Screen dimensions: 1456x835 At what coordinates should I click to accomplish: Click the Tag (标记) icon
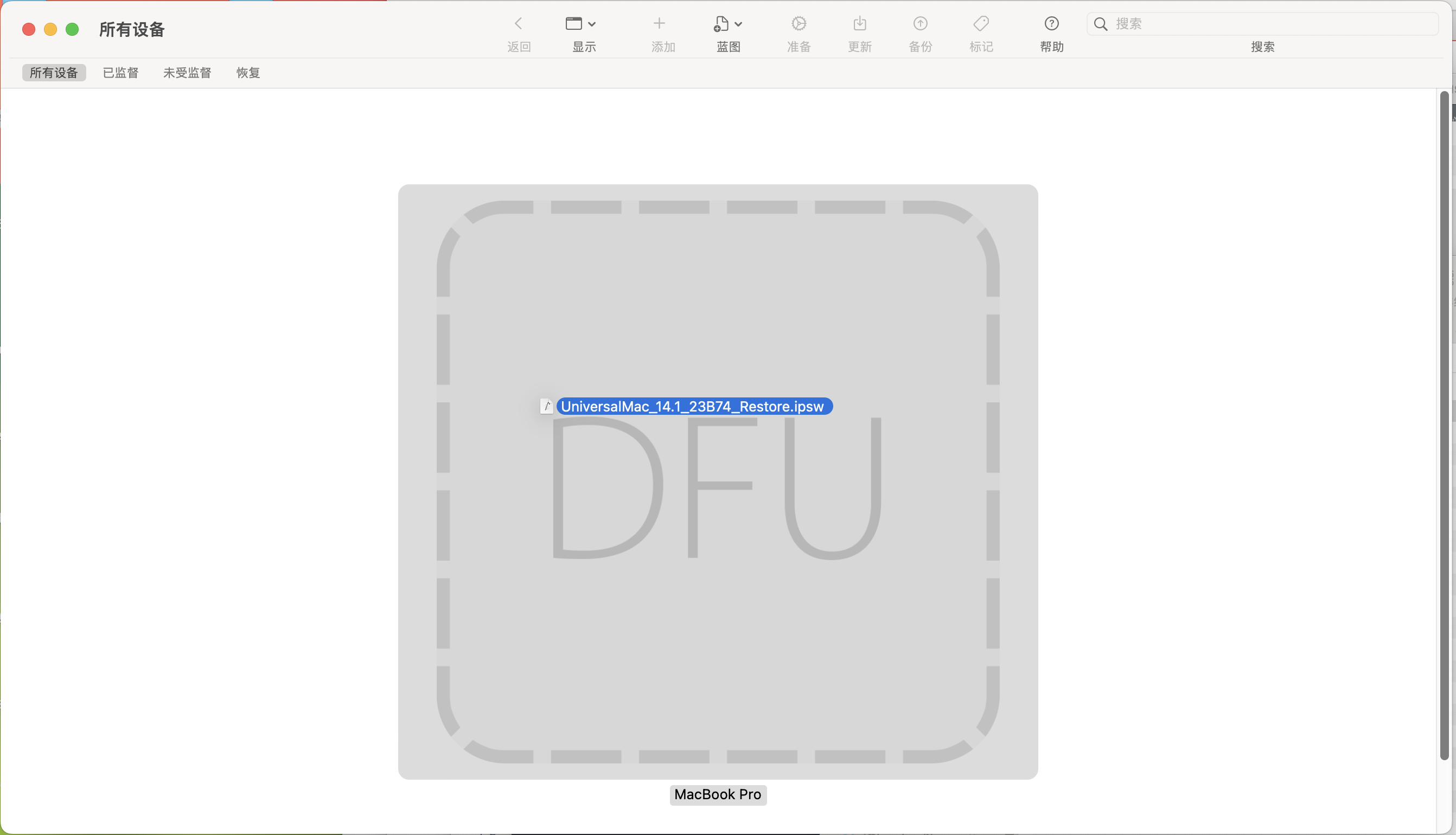point(981,23)
